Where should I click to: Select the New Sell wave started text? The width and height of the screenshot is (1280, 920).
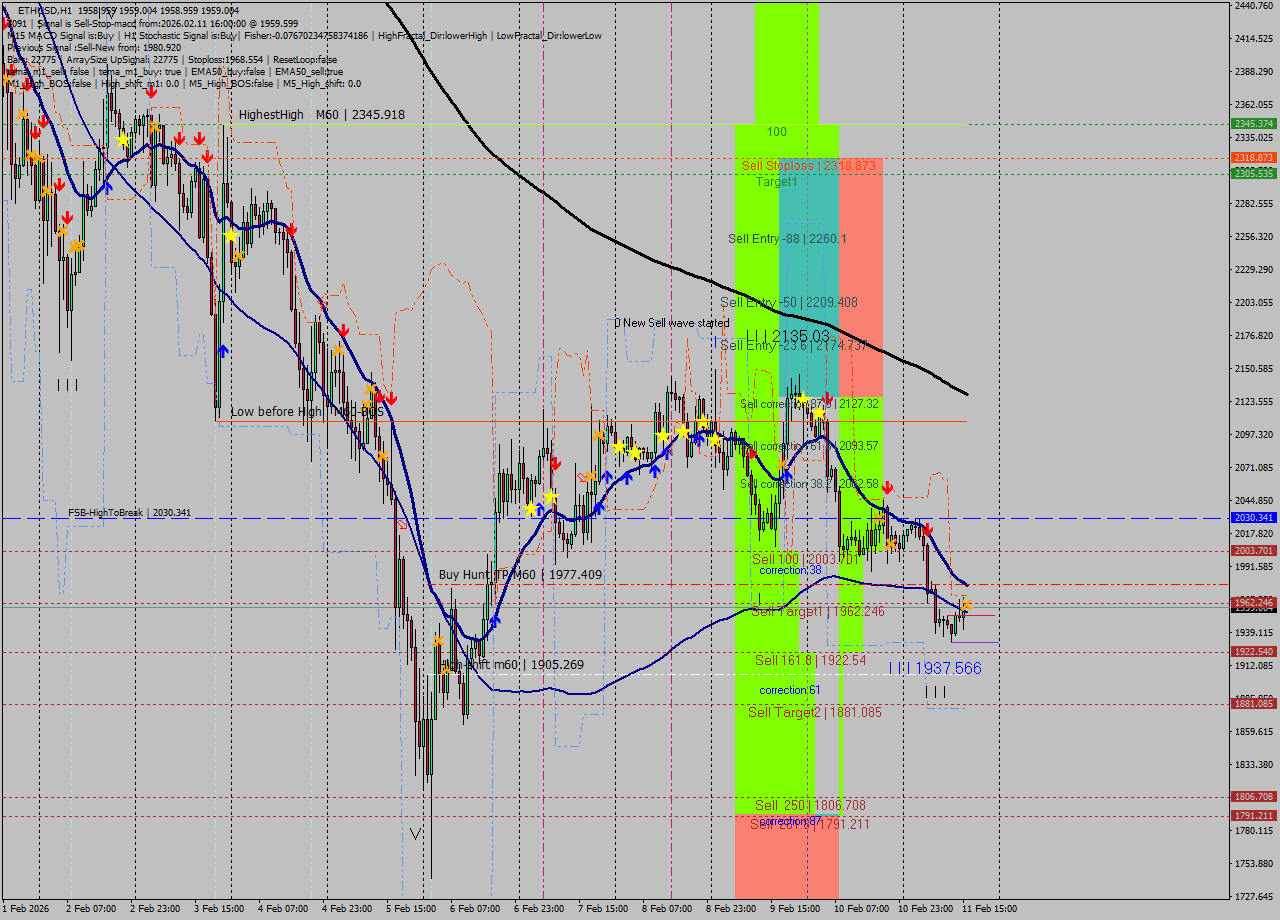click(x=672, y=323)
